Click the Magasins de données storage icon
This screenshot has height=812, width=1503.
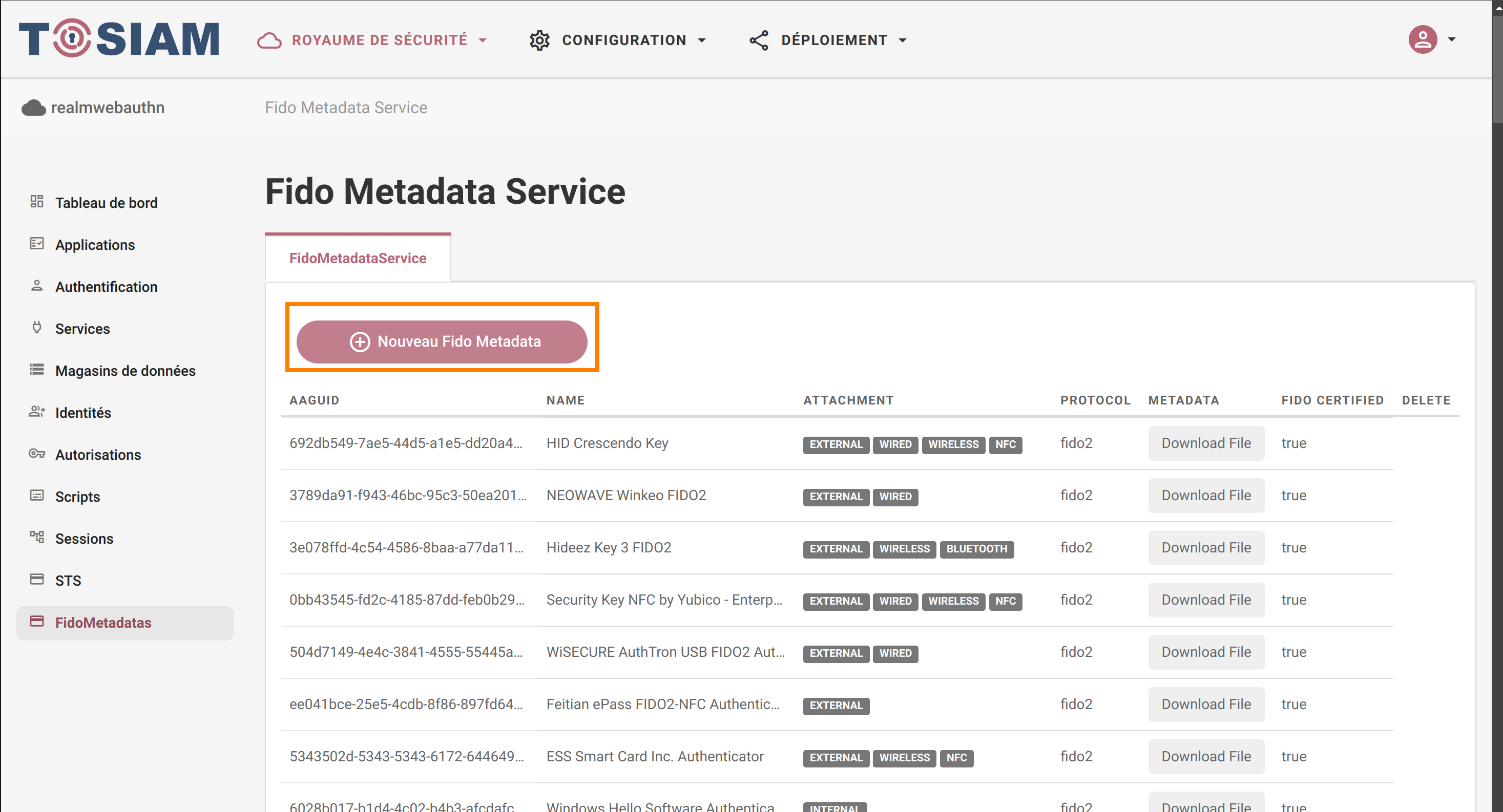tap(37, 369)
